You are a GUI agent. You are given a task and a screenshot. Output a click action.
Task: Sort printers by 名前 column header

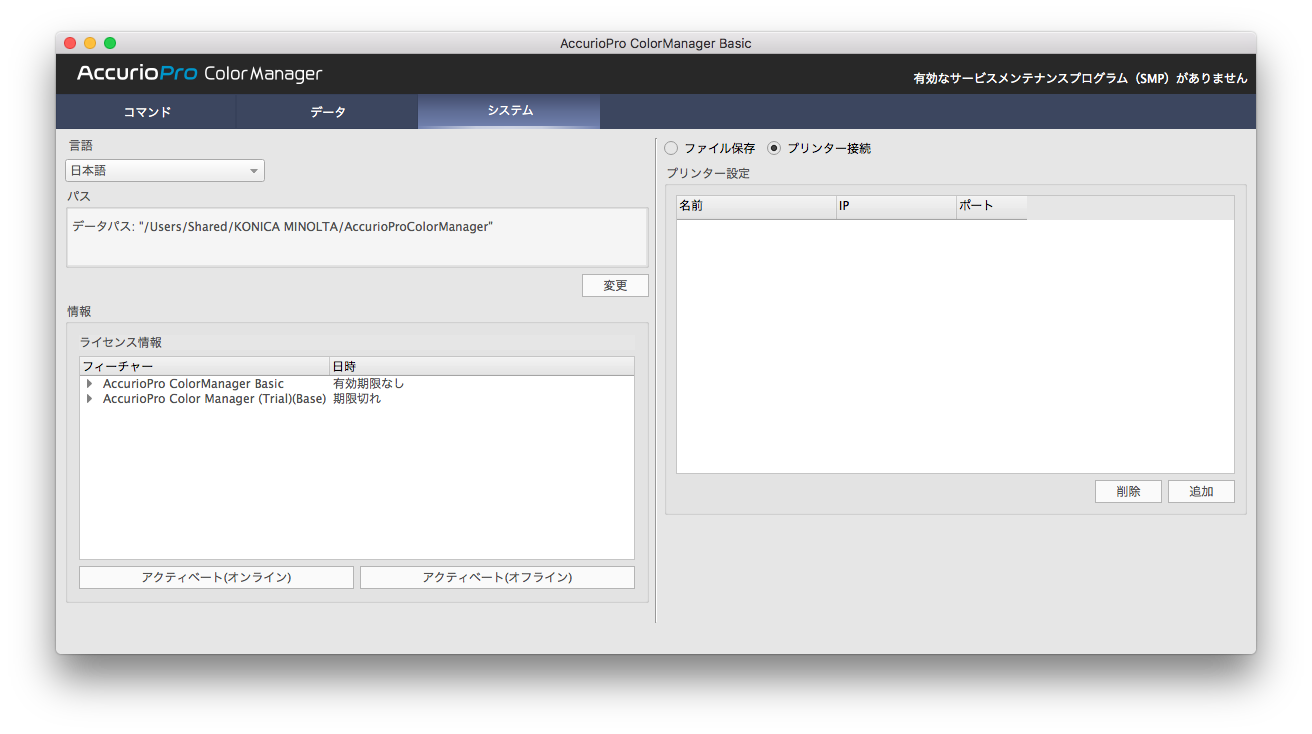(x=756, y=206)
